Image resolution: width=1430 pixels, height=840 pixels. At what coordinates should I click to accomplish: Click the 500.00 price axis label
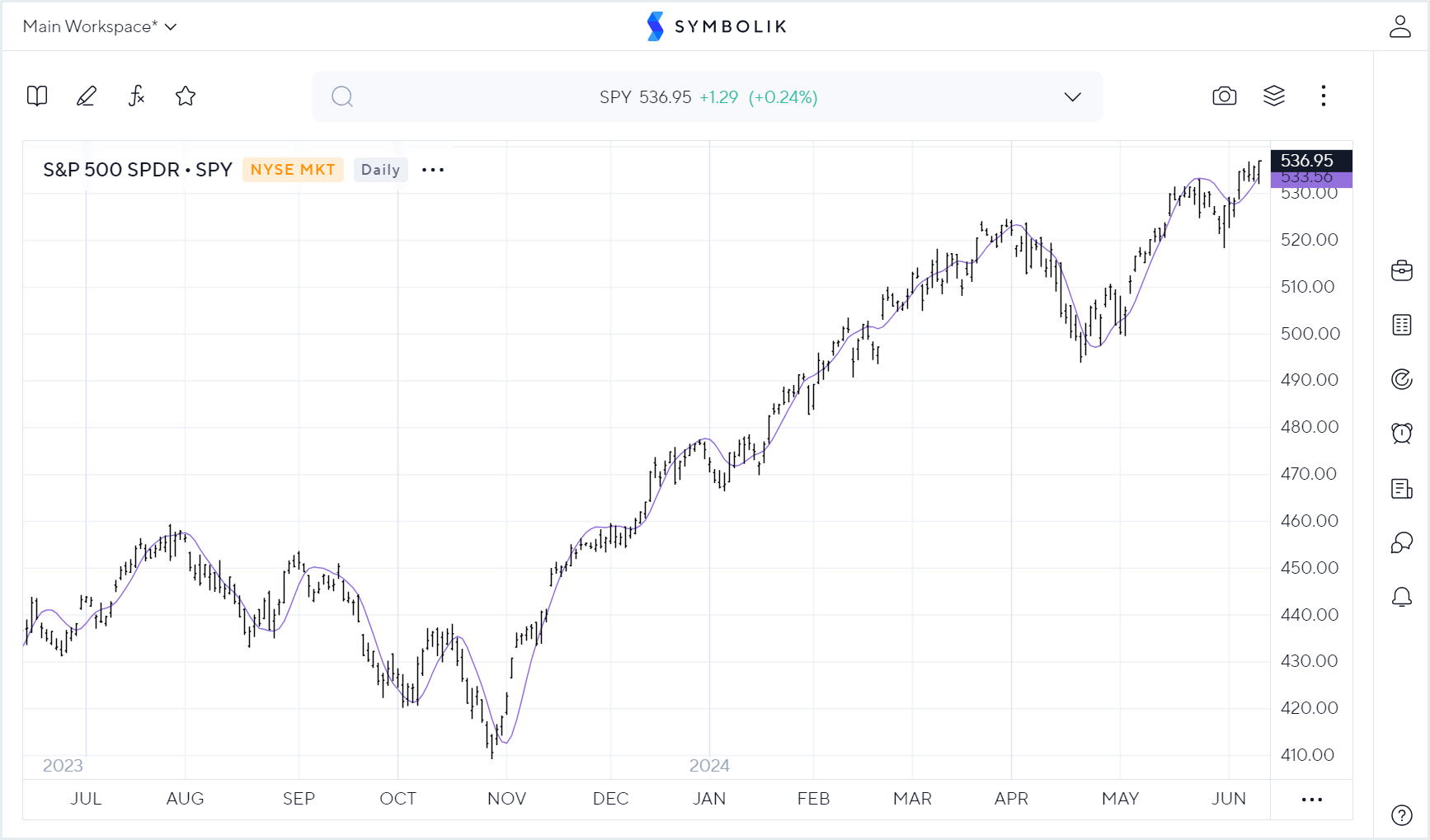coord(1310,334)
